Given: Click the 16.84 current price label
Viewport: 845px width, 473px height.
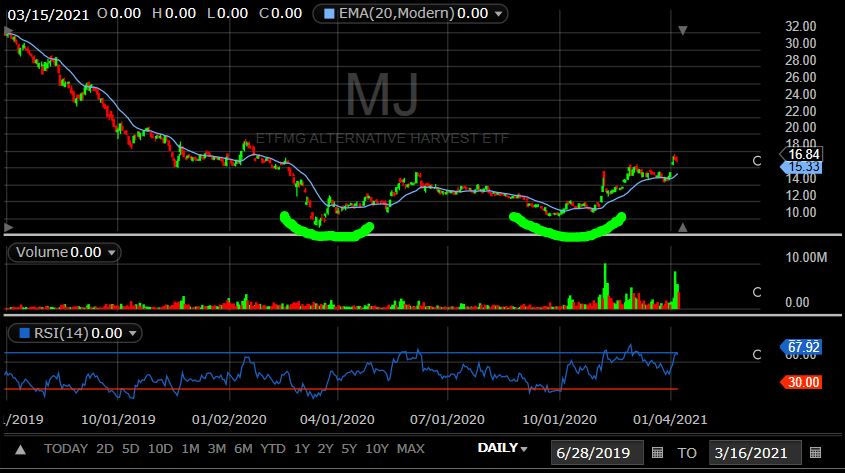Looking at the screenshot, I should coord(801,155).
